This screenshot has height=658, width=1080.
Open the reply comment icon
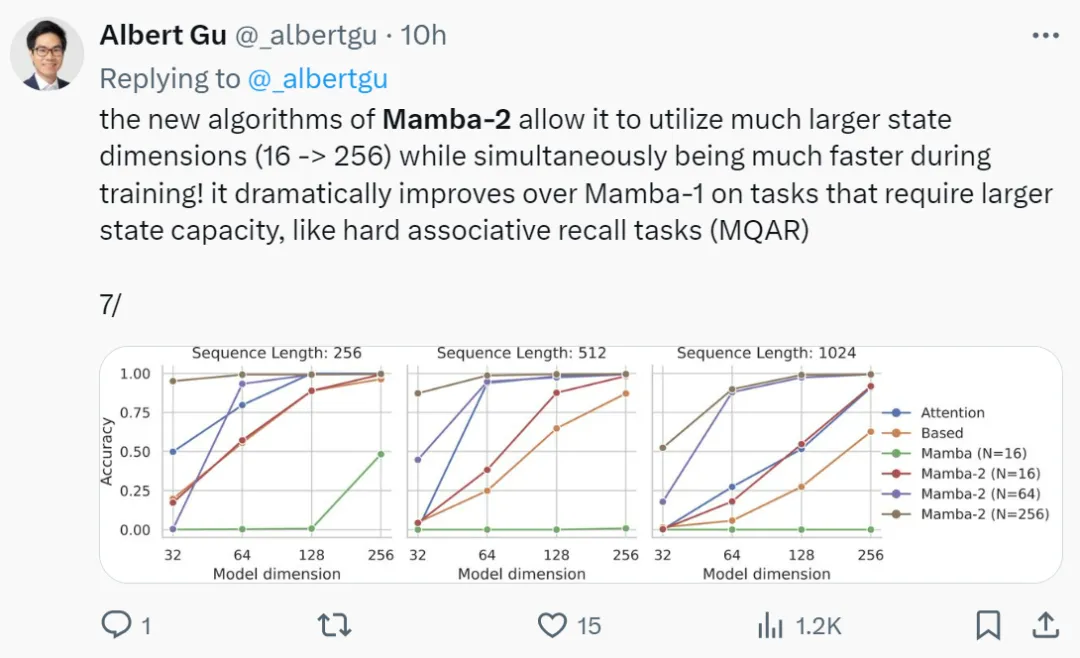point(116,624)
